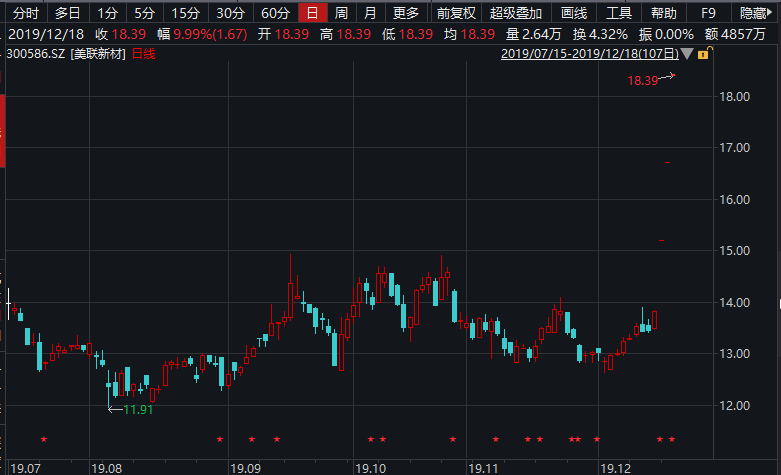781x475 pixels.
Task: Click the 幅 9.99%(1.67) change value
Action: coord(202,34)
